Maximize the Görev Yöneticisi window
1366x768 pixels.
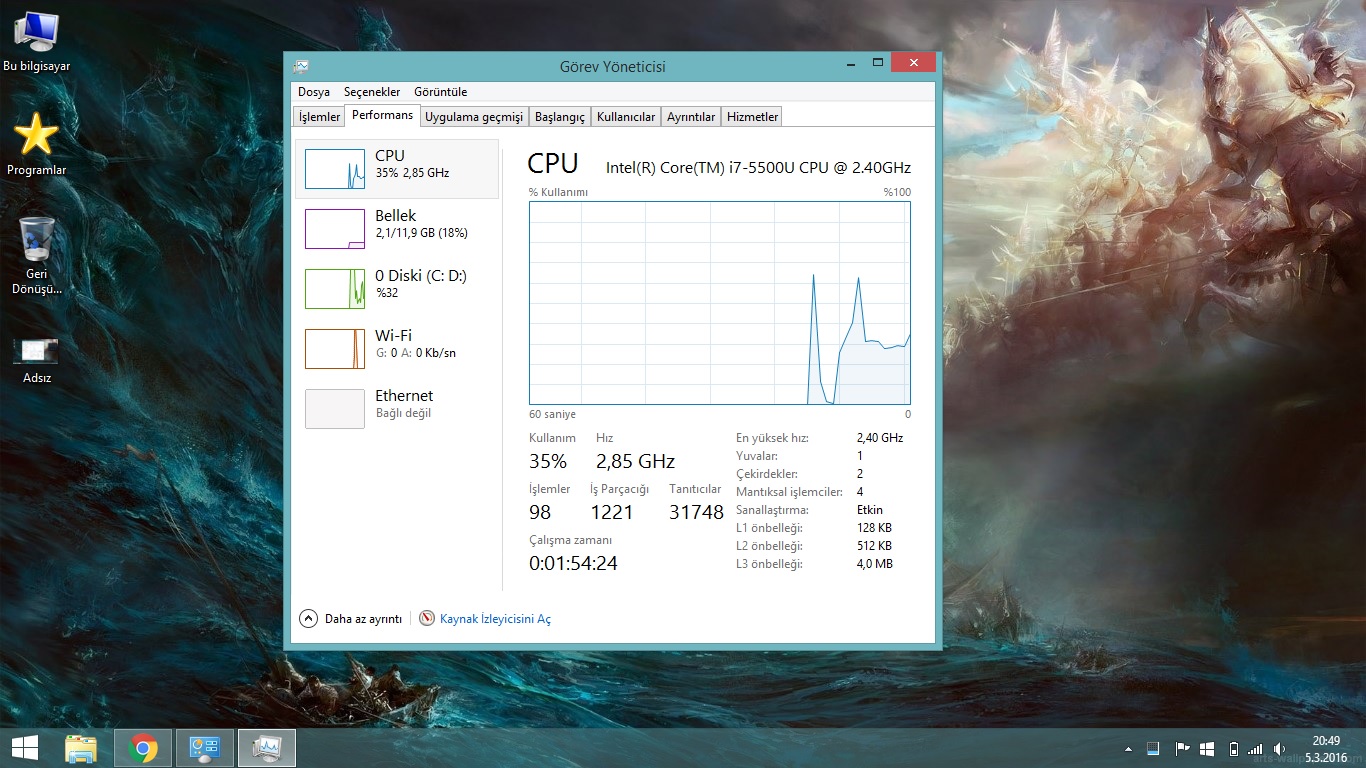tap(877, 62)
